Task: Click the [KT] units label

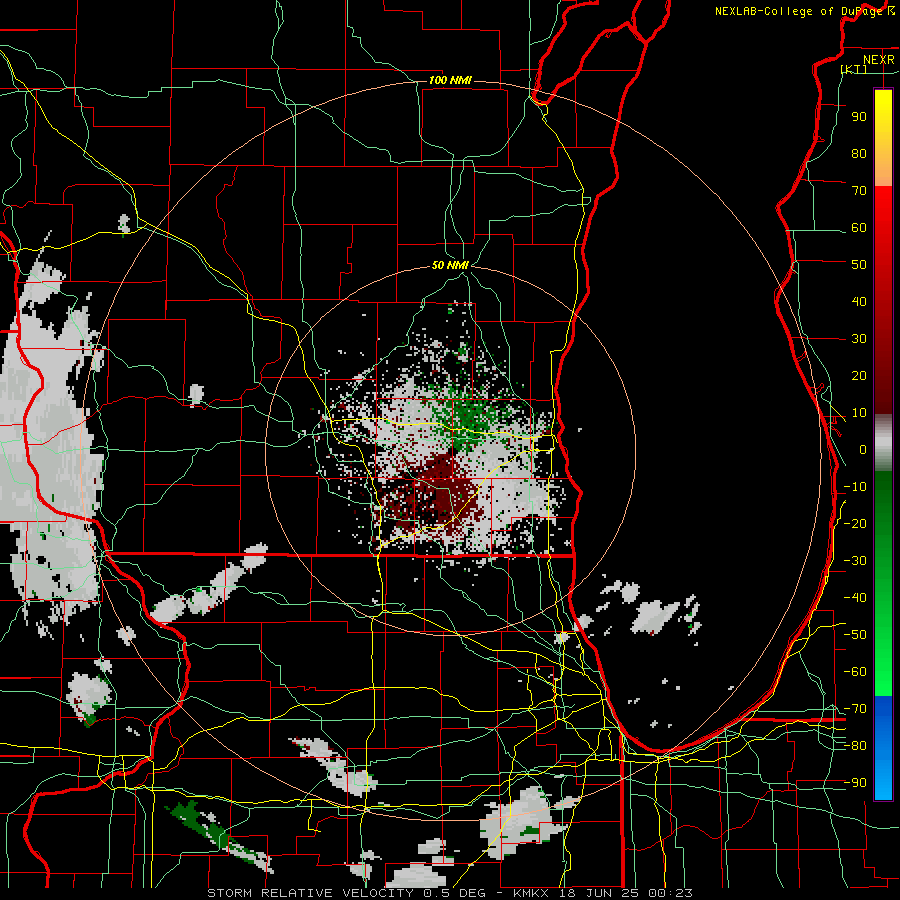Action: point(854,69)
